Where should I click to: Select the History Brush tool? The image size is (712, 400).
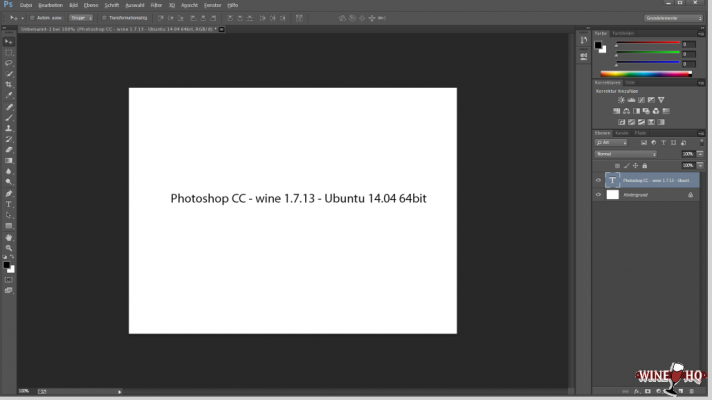9,139
